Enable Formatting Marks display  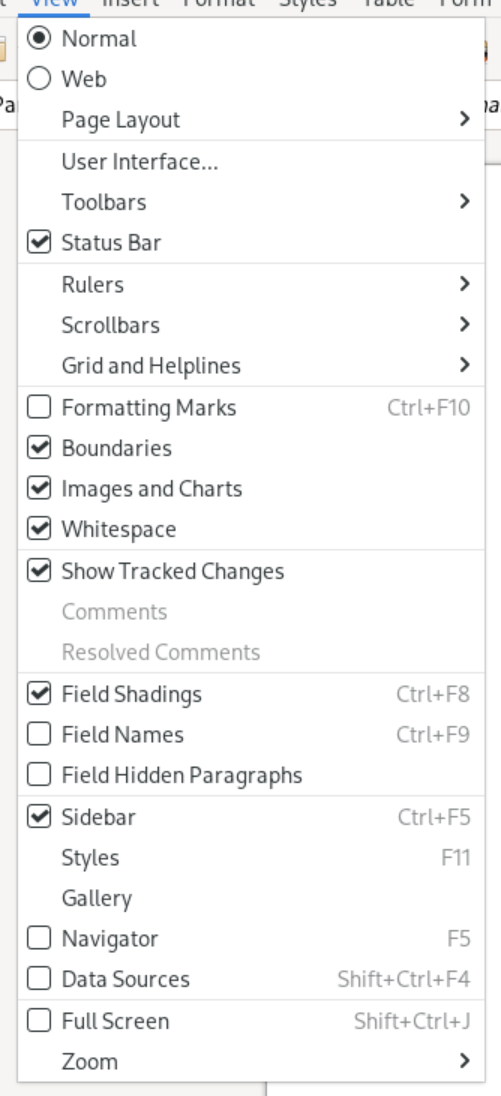(x=38, y=408)
